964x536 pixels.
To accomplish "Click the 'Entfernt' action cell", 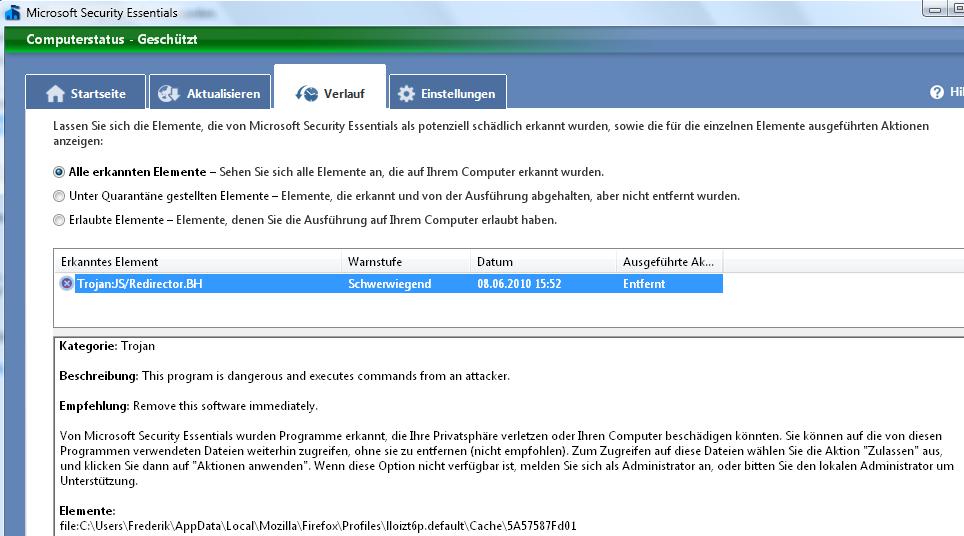I will 644,283.
